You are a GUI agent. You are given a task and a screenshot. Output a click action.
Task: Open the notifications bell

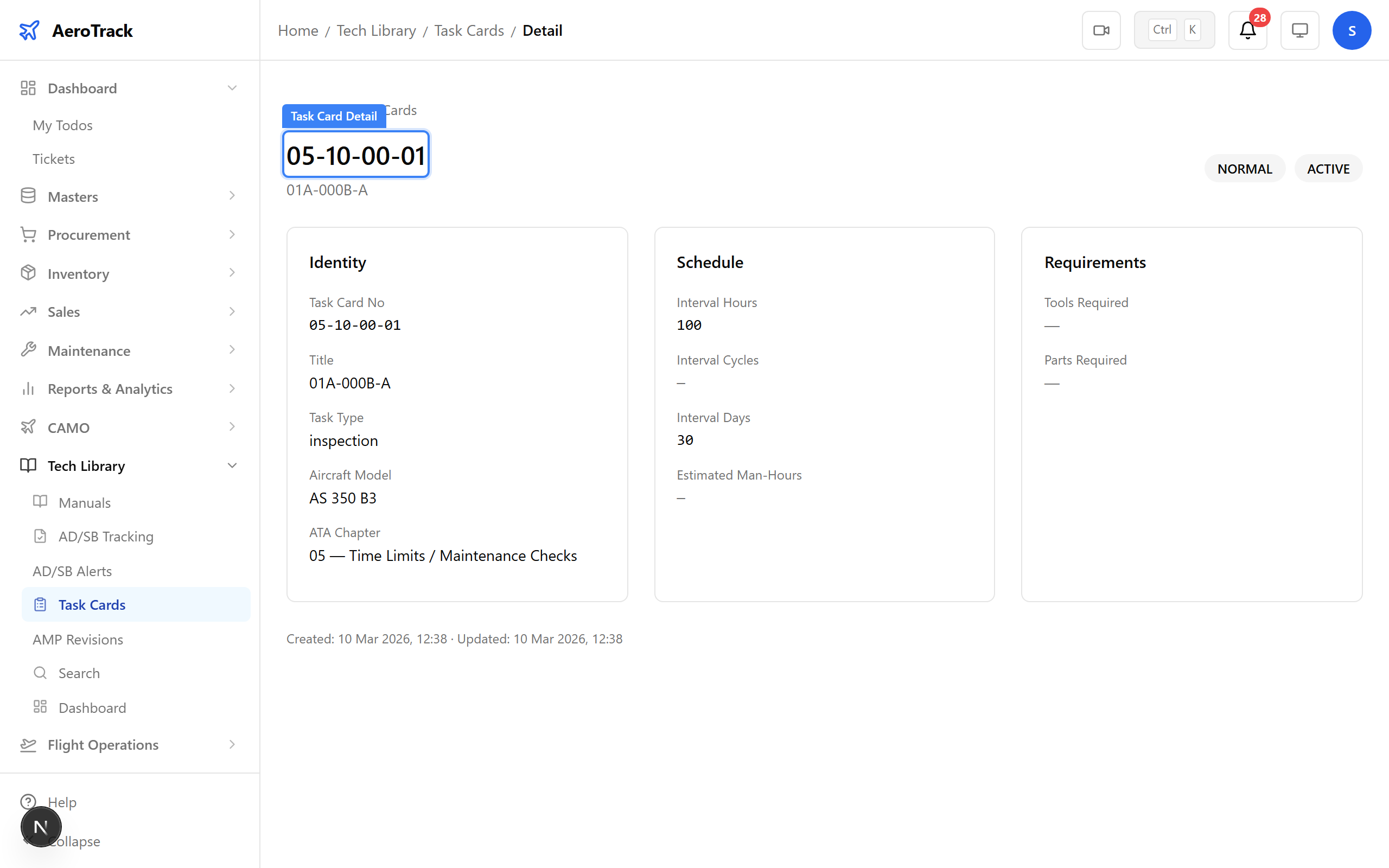1247,30
